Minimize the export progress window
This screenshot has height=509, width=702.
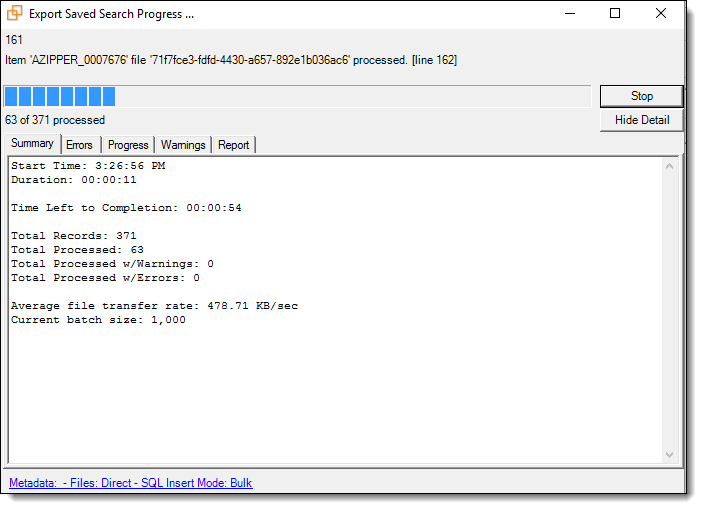pyautogui.click(x=569, y=14)
